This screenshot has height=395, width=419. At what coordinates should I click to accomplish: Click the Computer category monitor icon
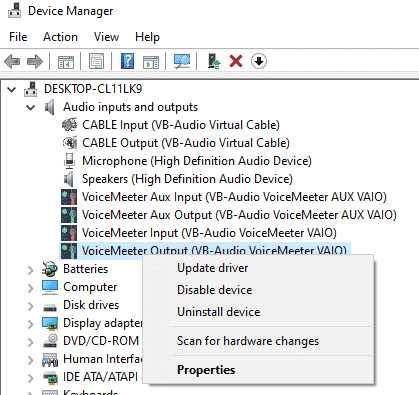(x=50, y=287)
